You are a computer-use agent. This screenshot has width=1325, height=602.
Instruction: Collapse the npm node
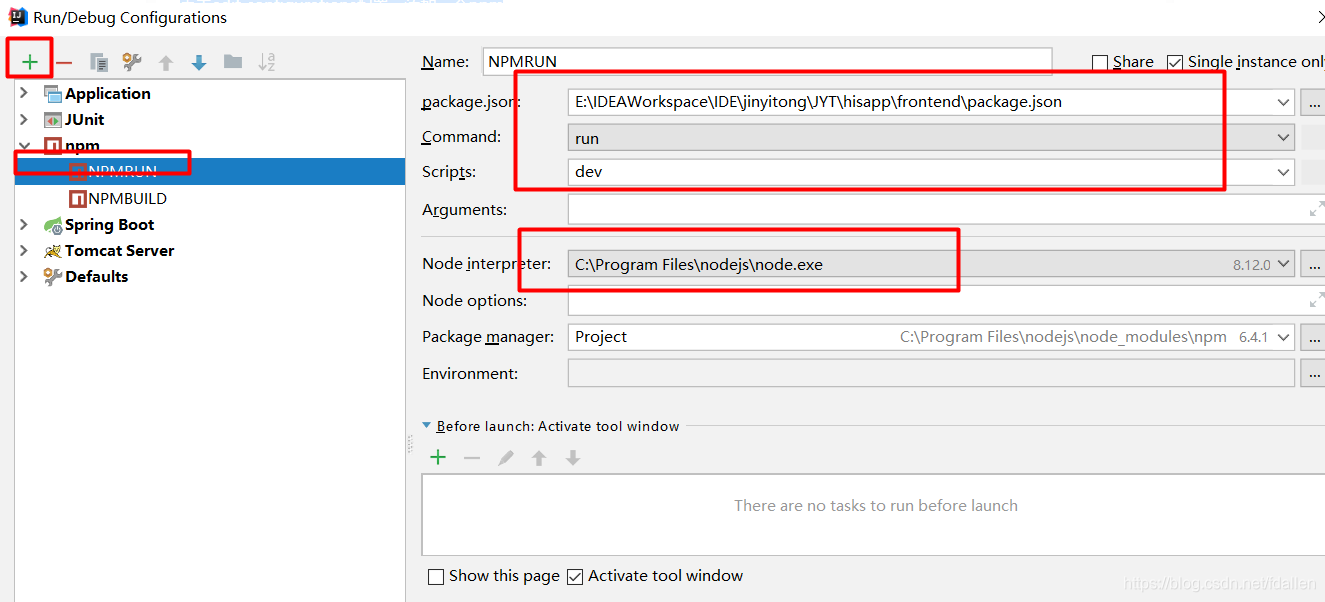(x=24, y=145)
